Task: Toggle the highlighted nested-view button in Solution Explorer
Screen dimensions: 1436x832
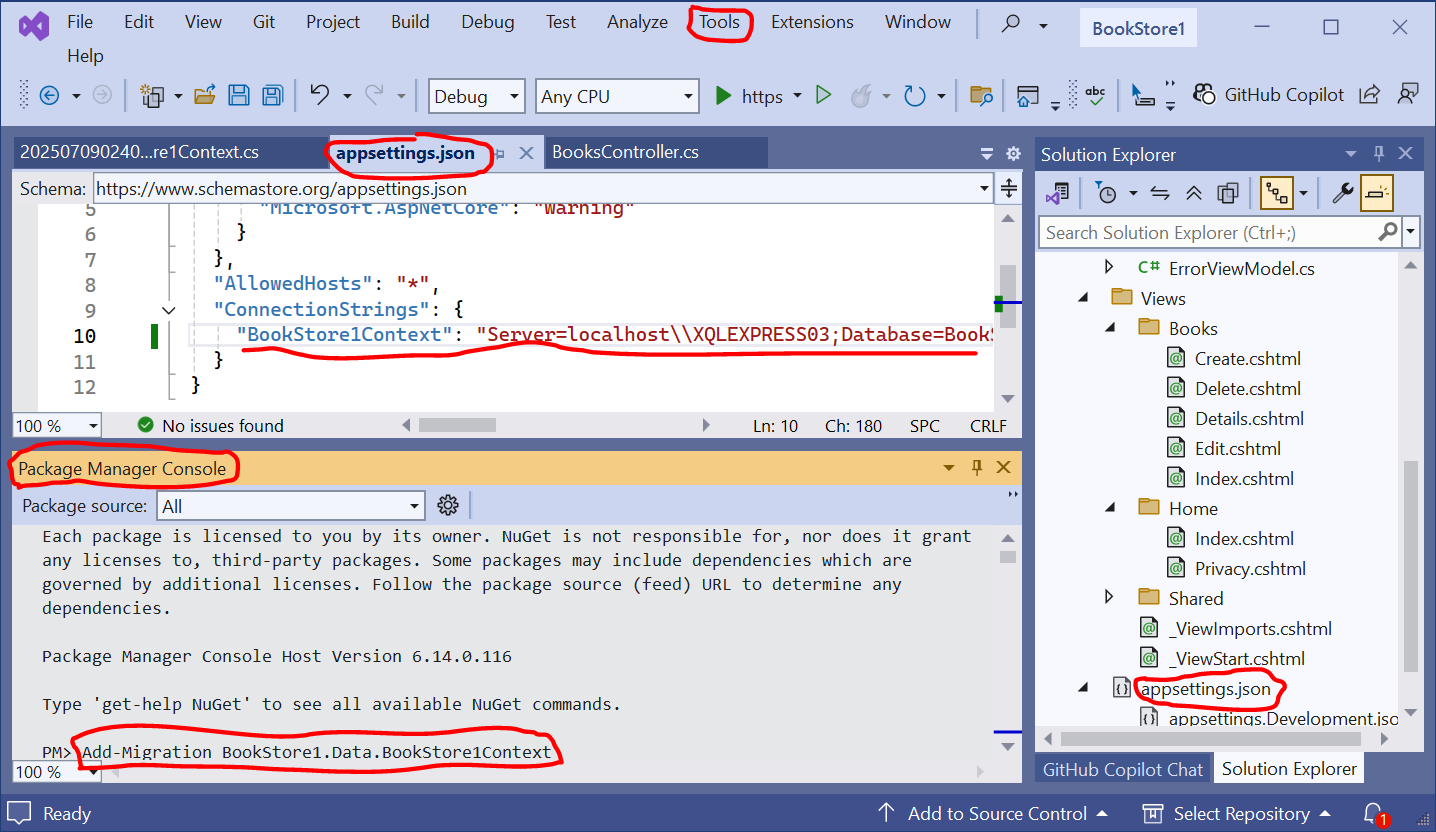Action: (x=1275, y=193)
